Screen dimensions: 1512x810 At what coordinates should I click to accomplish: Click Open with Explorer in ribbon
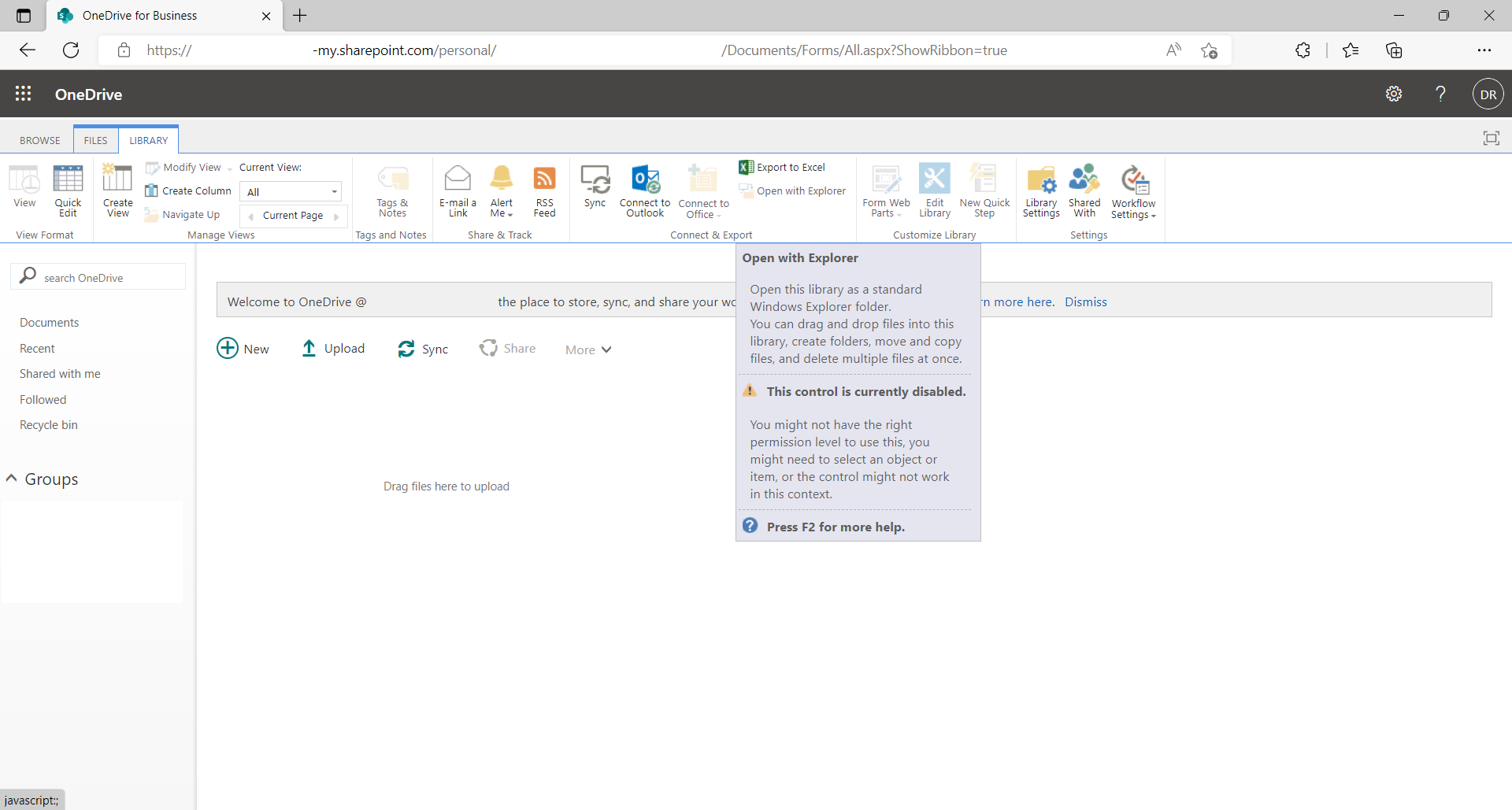tap(792, 190)
